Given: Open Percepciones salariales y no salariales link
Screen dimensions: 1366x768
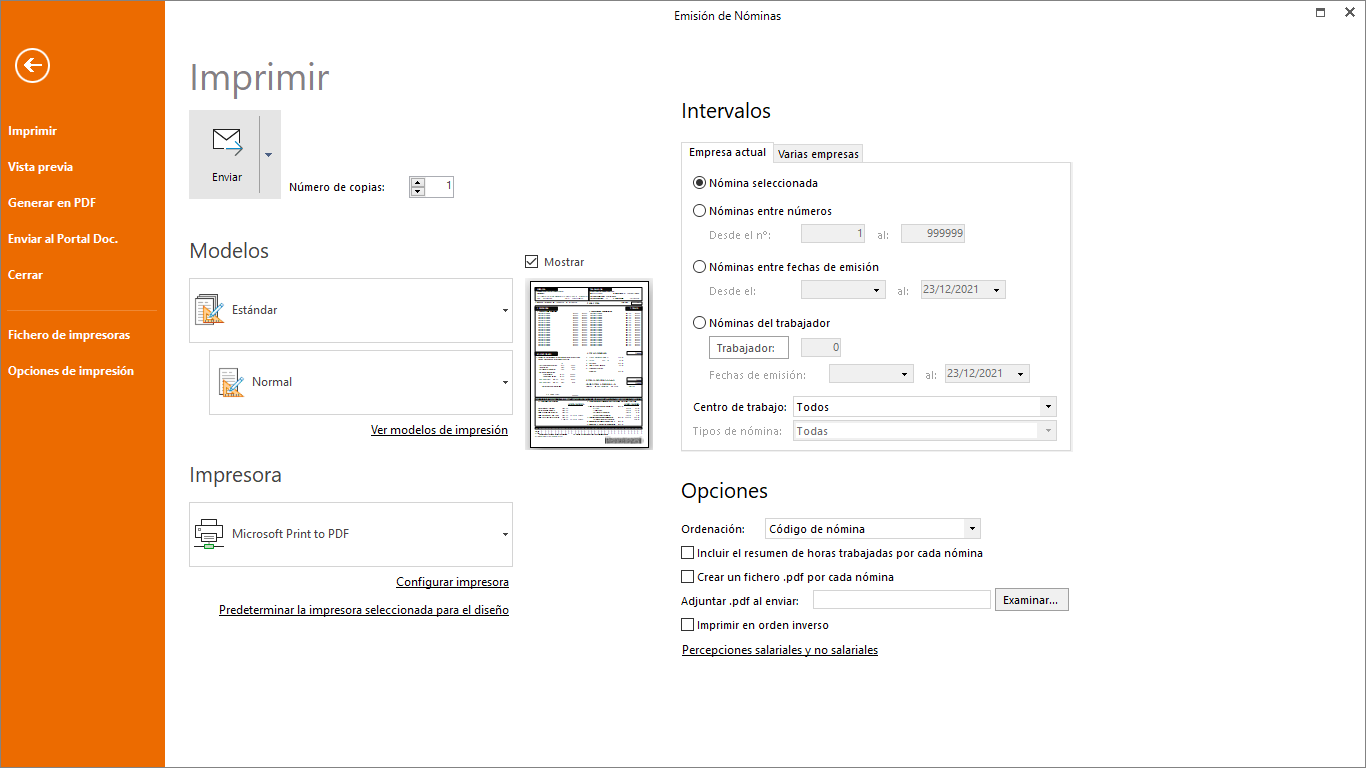Looking at the screenshot, I should 780,650.
